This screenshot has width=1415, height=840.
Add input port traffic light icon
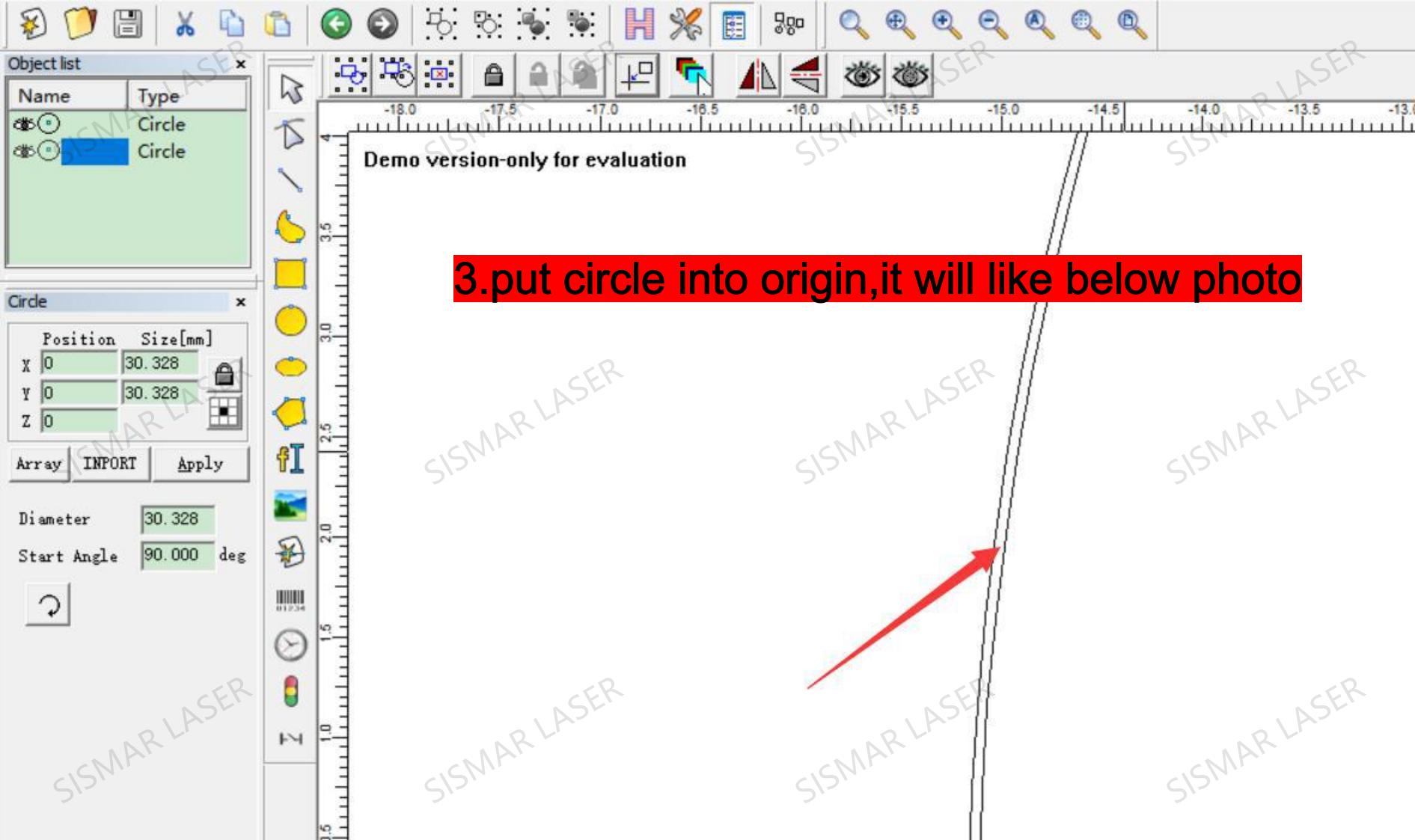pyautogui.click(x=290, y=691)
